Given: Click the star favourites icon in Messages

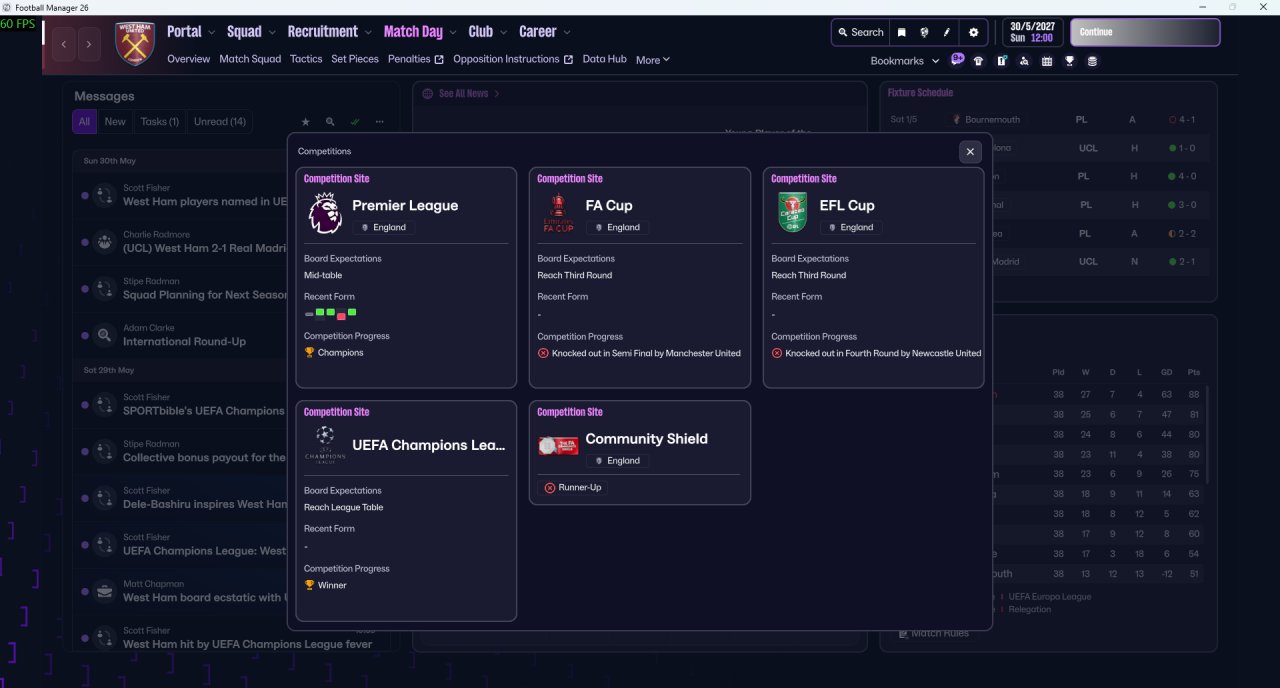Looking at the screenshot, I should (x=305, y=122).
